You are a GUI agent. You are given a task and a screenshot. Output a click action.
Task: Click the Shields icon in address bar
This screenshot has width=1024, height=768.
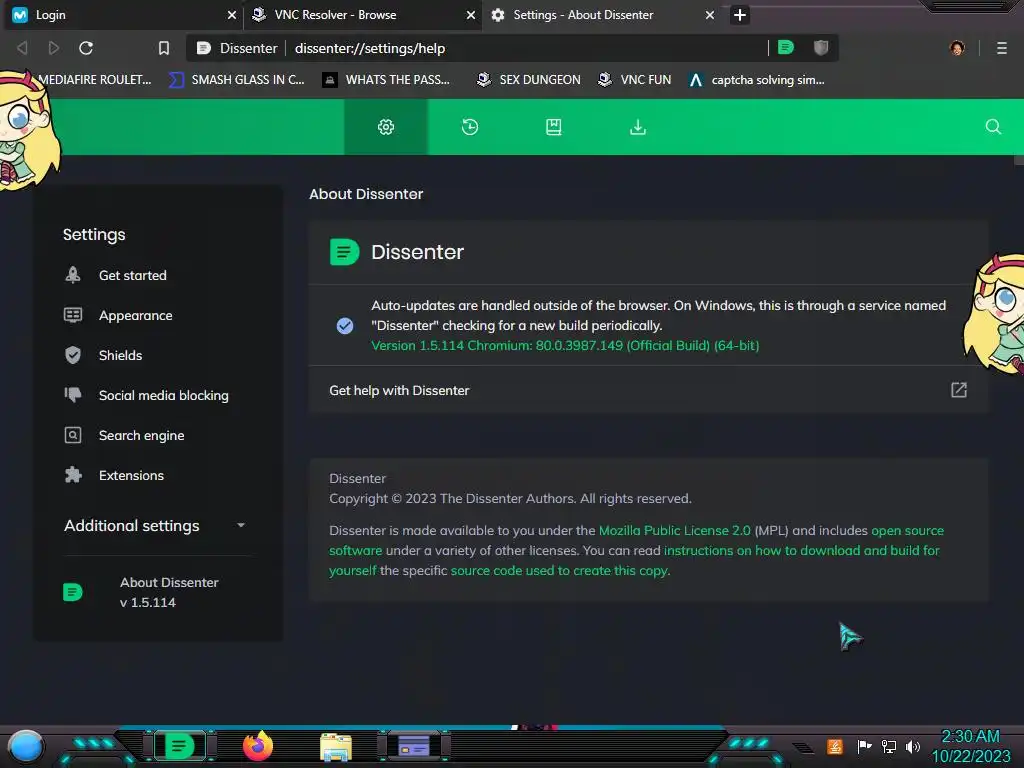[x=821, y=48]
